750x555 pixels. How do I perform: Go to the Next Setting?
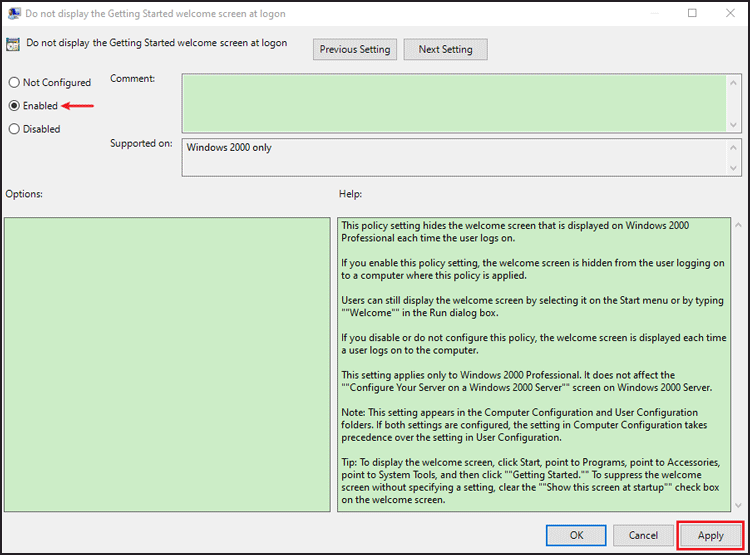[445, 49]
